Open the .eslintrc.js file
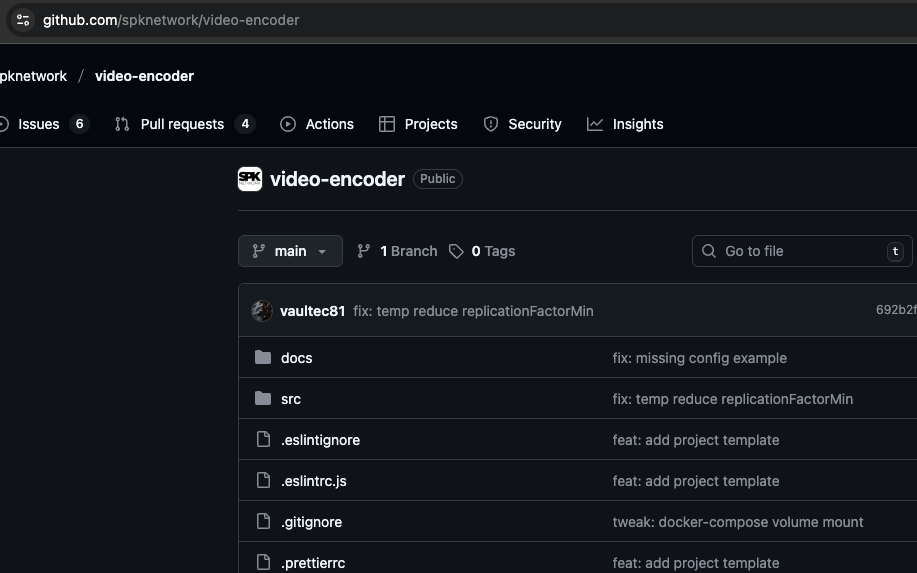 click(x=313, y=481)
